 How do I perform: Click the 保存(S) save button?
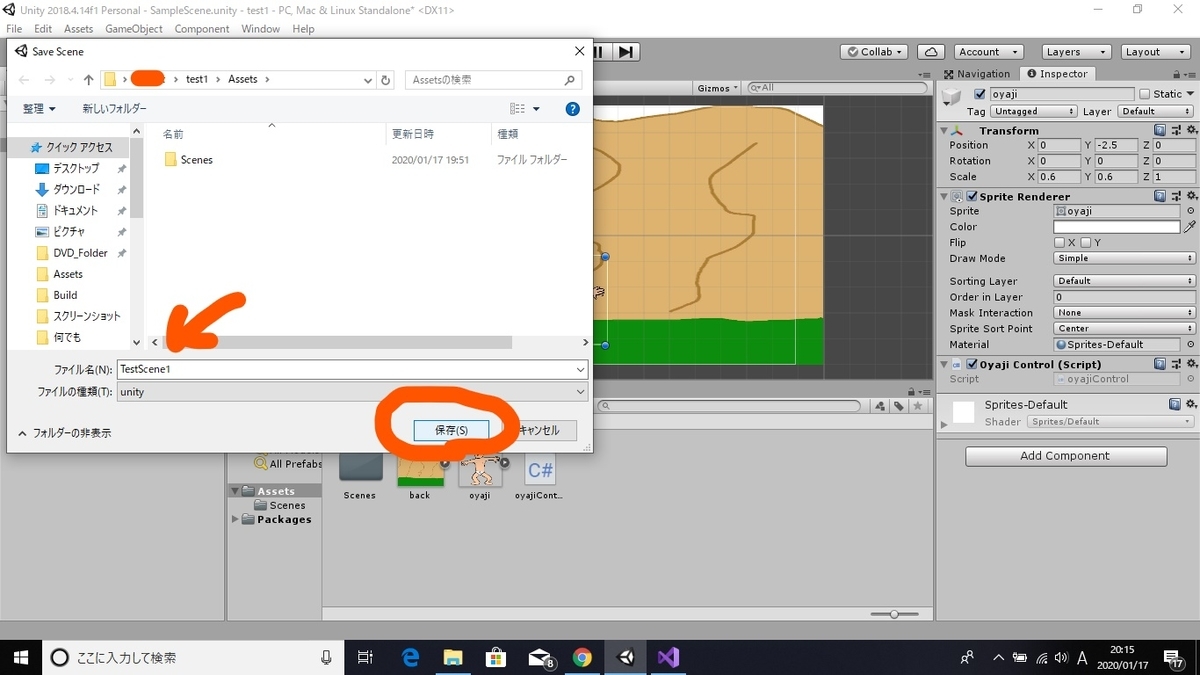point(451,430)
